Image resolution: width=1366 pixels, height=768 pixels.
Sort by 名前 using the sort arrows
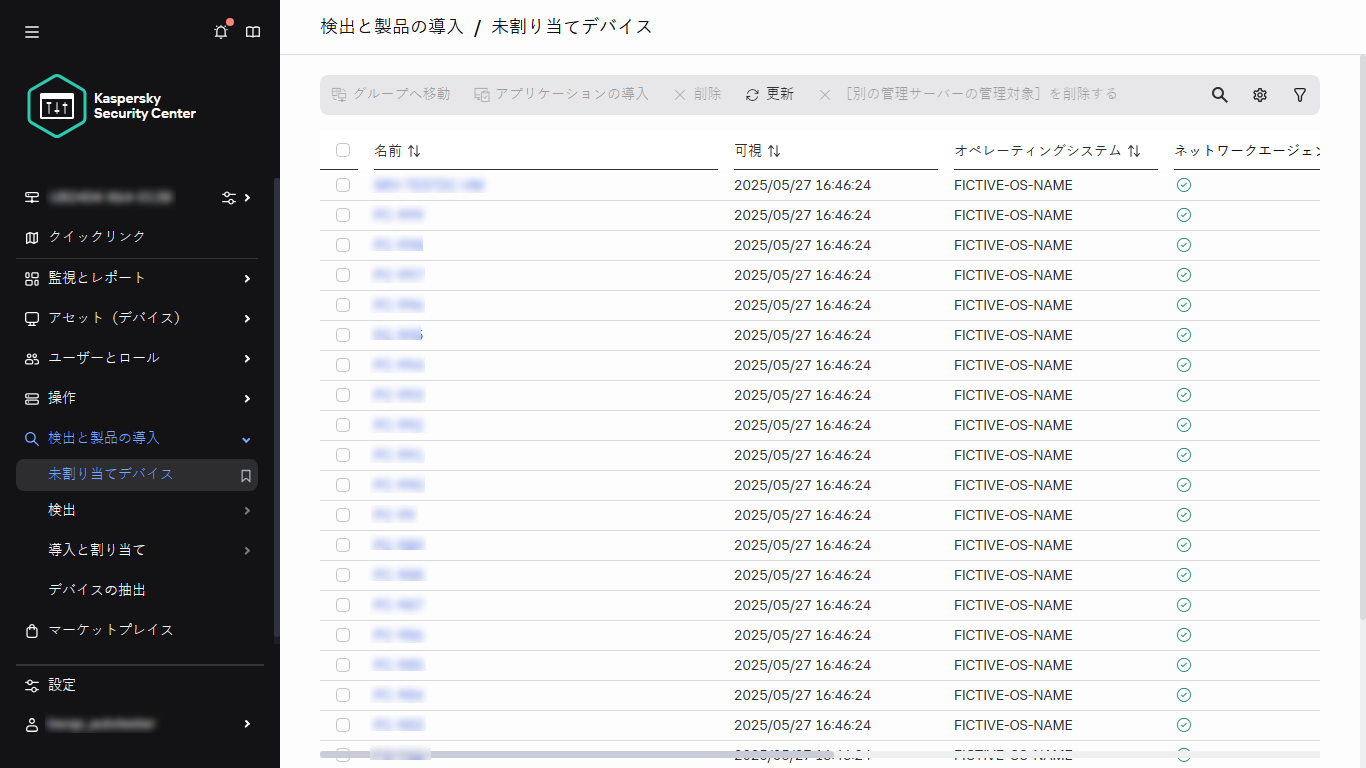[x=413, y=150]
